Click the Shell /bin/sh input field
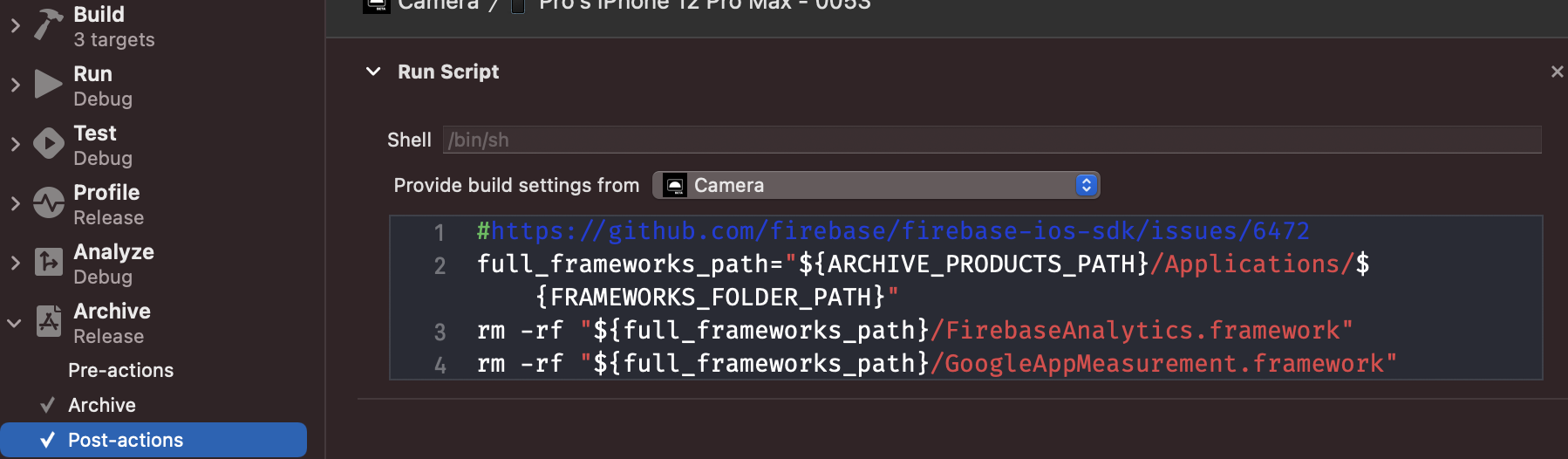 point(992,140)
